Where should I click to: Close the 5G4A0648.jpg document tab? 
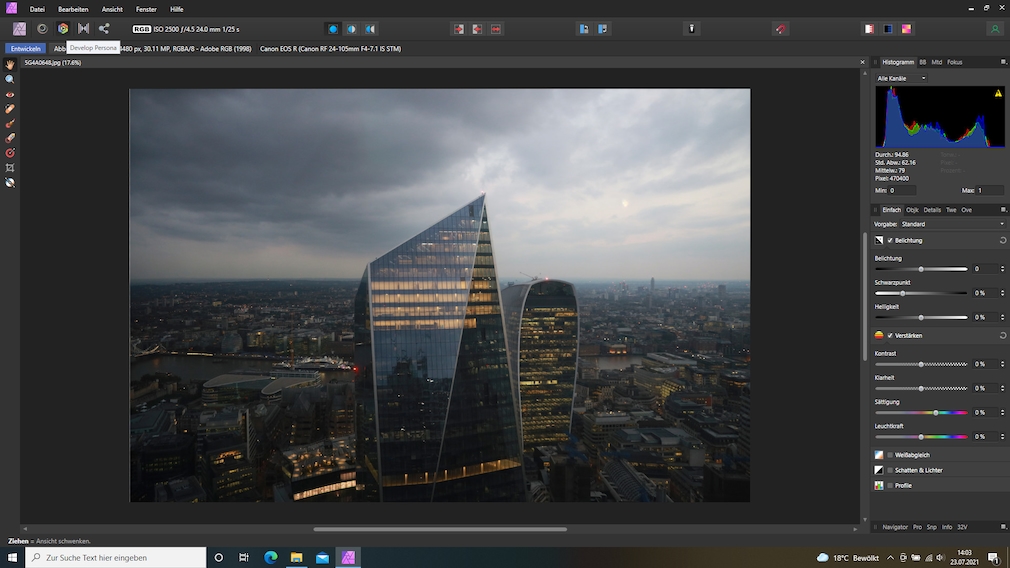coord(862,62)
